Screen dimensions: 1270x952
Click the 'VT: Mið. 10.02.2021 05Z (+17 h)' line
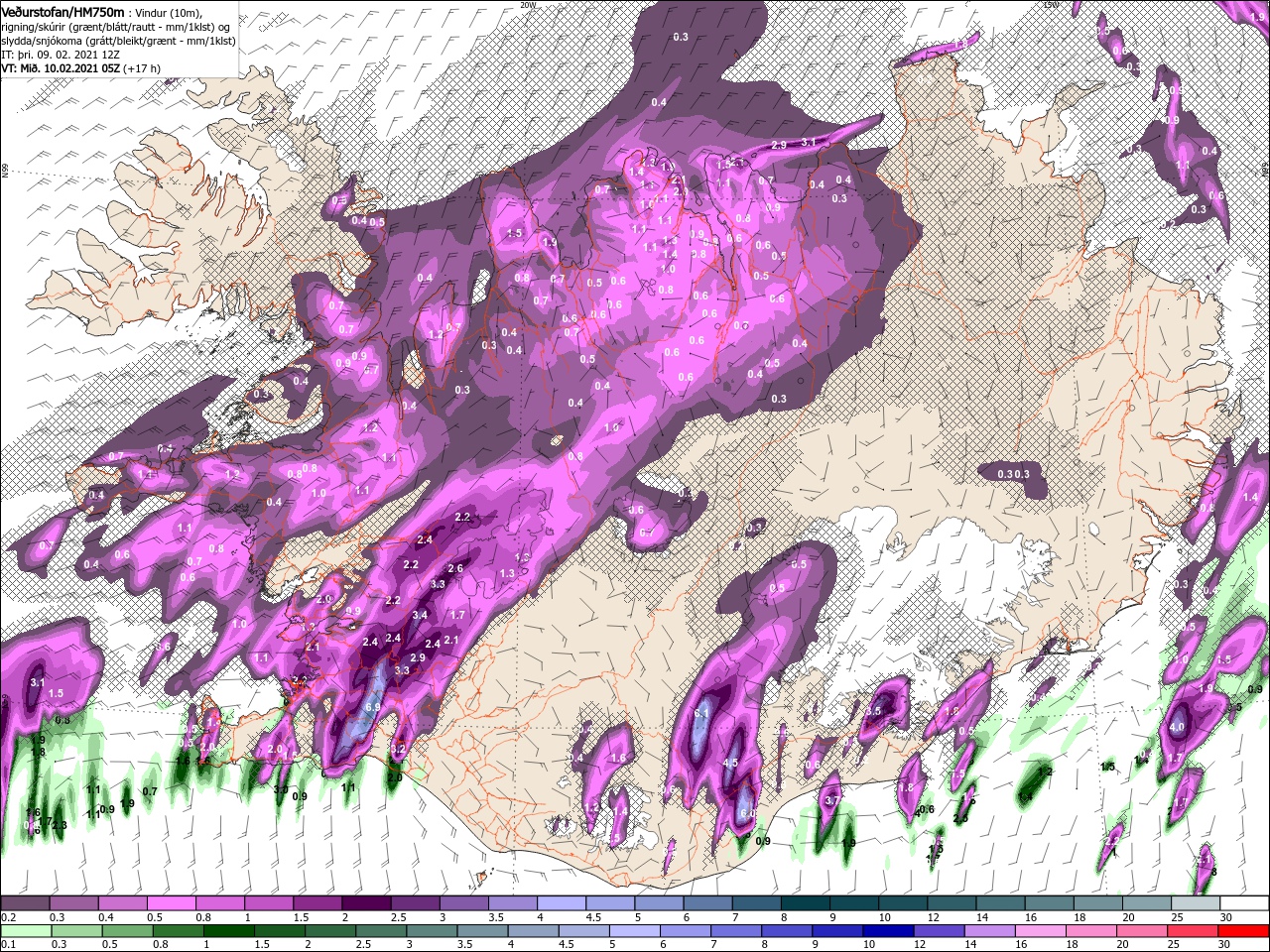(x=81, y=67)
